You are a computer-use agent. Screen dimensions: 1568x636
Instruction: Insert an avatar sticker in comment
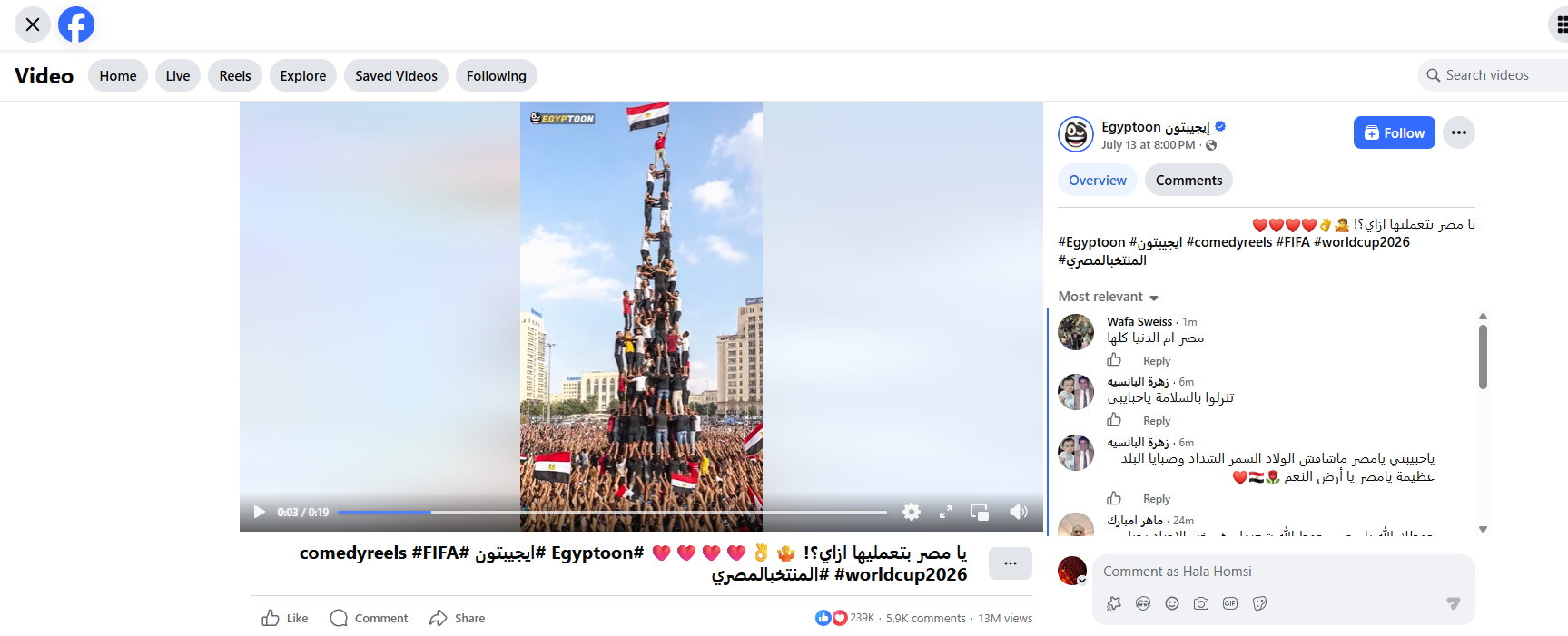[x=1143, y=603]
